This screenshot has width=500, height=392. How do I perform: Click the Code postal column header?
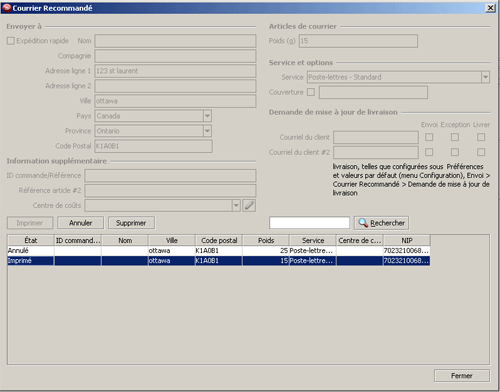[x=219, y=240]
